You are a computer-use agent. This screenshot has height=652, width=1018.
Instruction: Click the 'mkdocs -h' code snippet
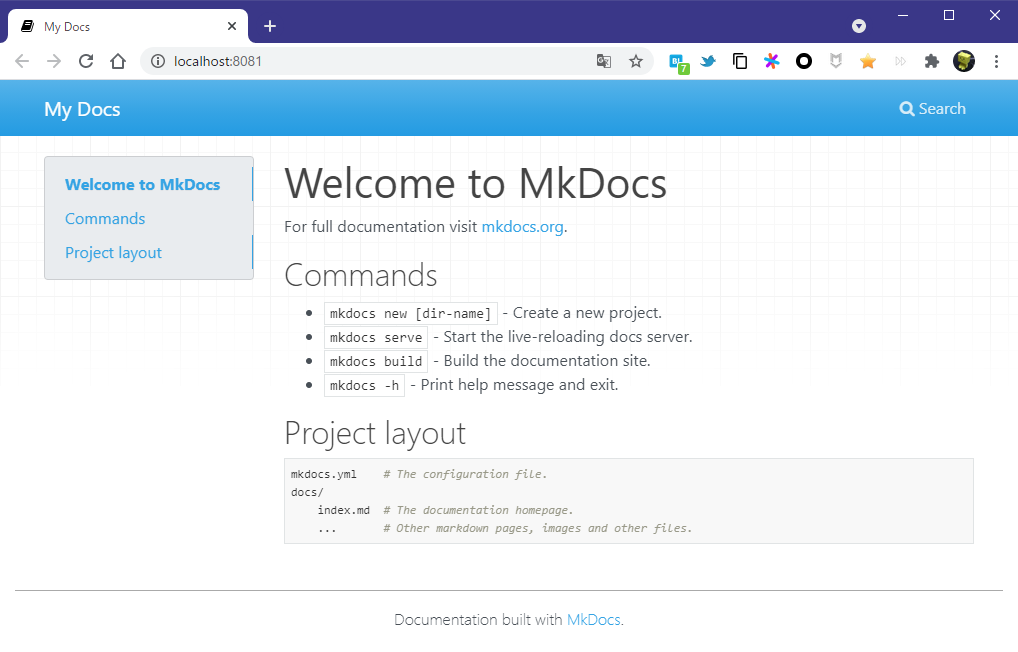coord(364,386)
